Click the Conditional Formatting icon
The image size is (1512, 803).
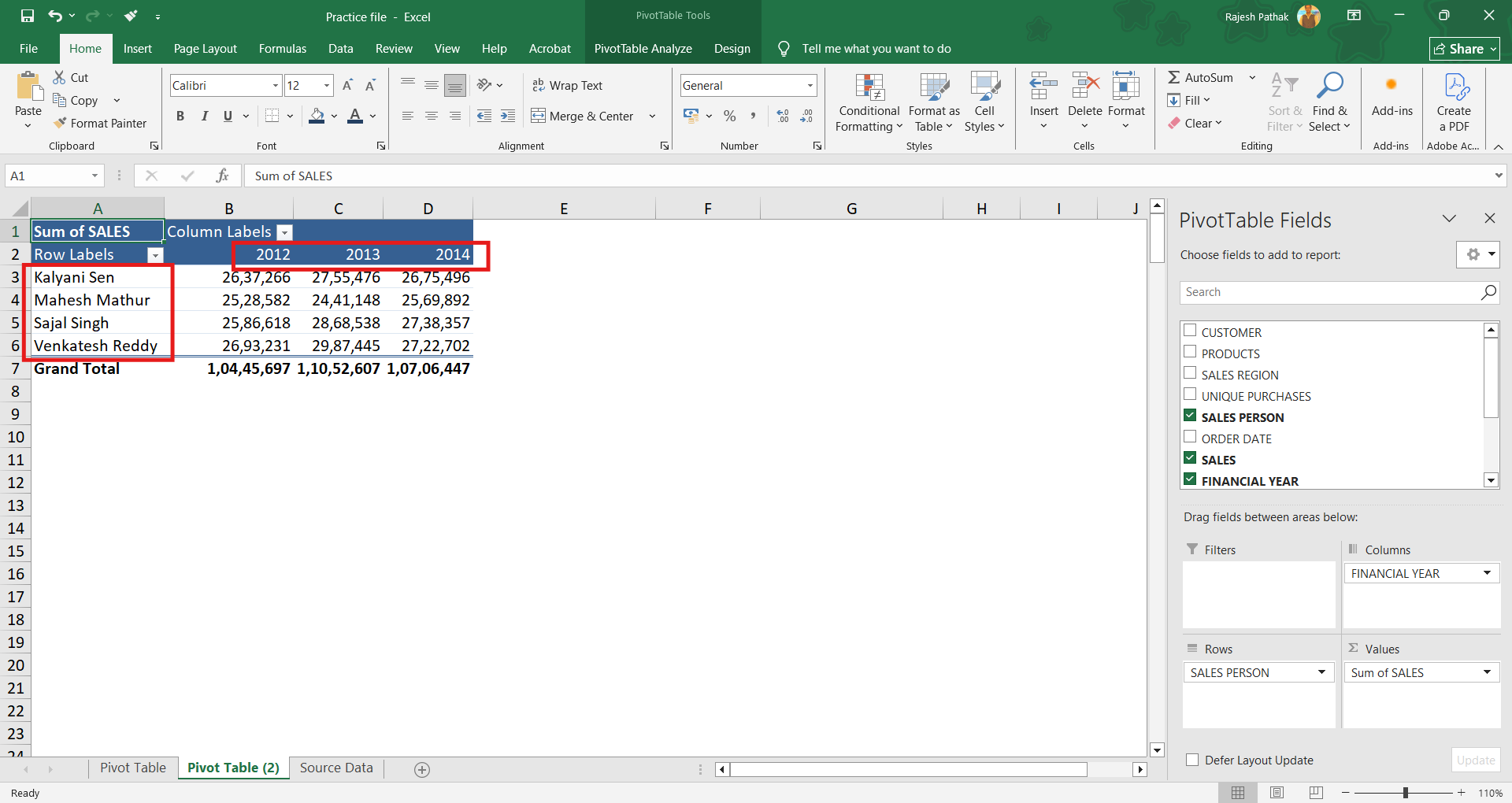[869, 87]
